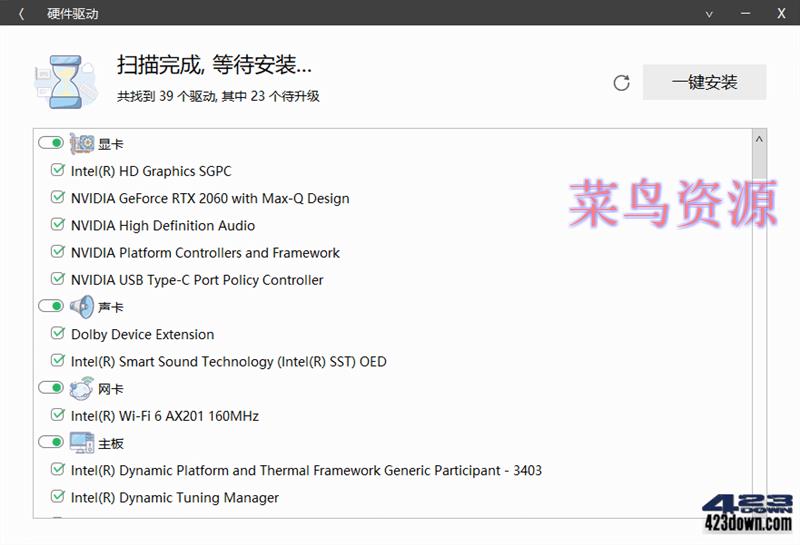Uncheck Dynamic Platform and Thermal Framework checkbox

[58, 469]
